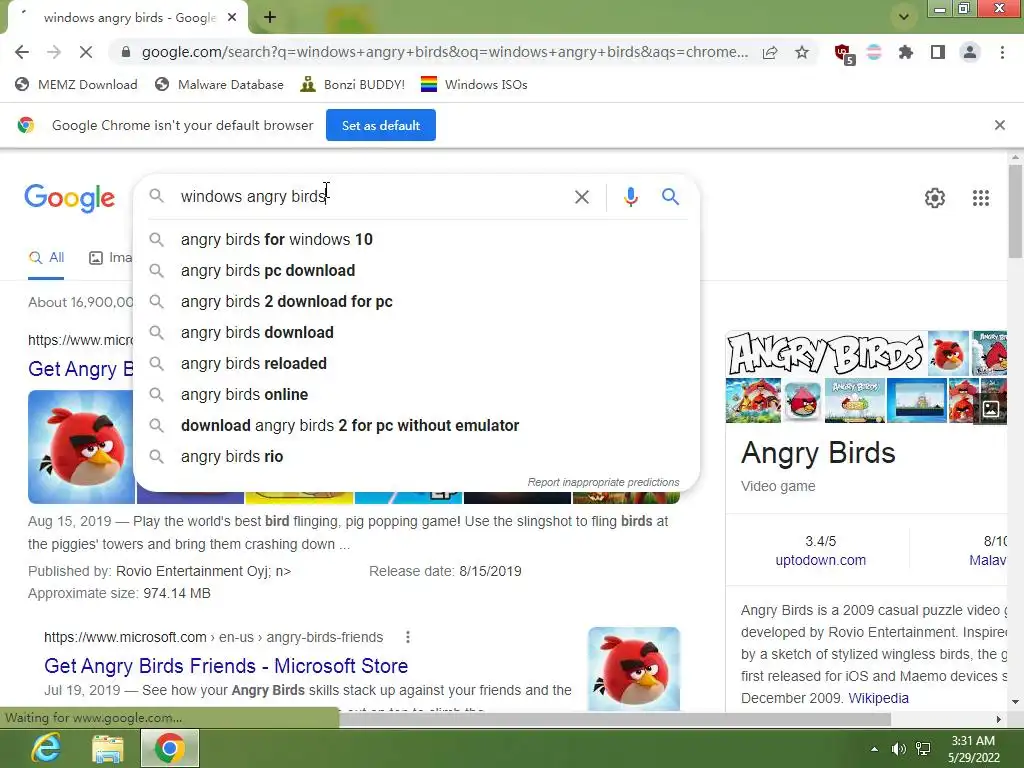The width and height of the screenshot is (1024, 768).
Task: Click the address bar URL
Action: [x=445, y=52]
